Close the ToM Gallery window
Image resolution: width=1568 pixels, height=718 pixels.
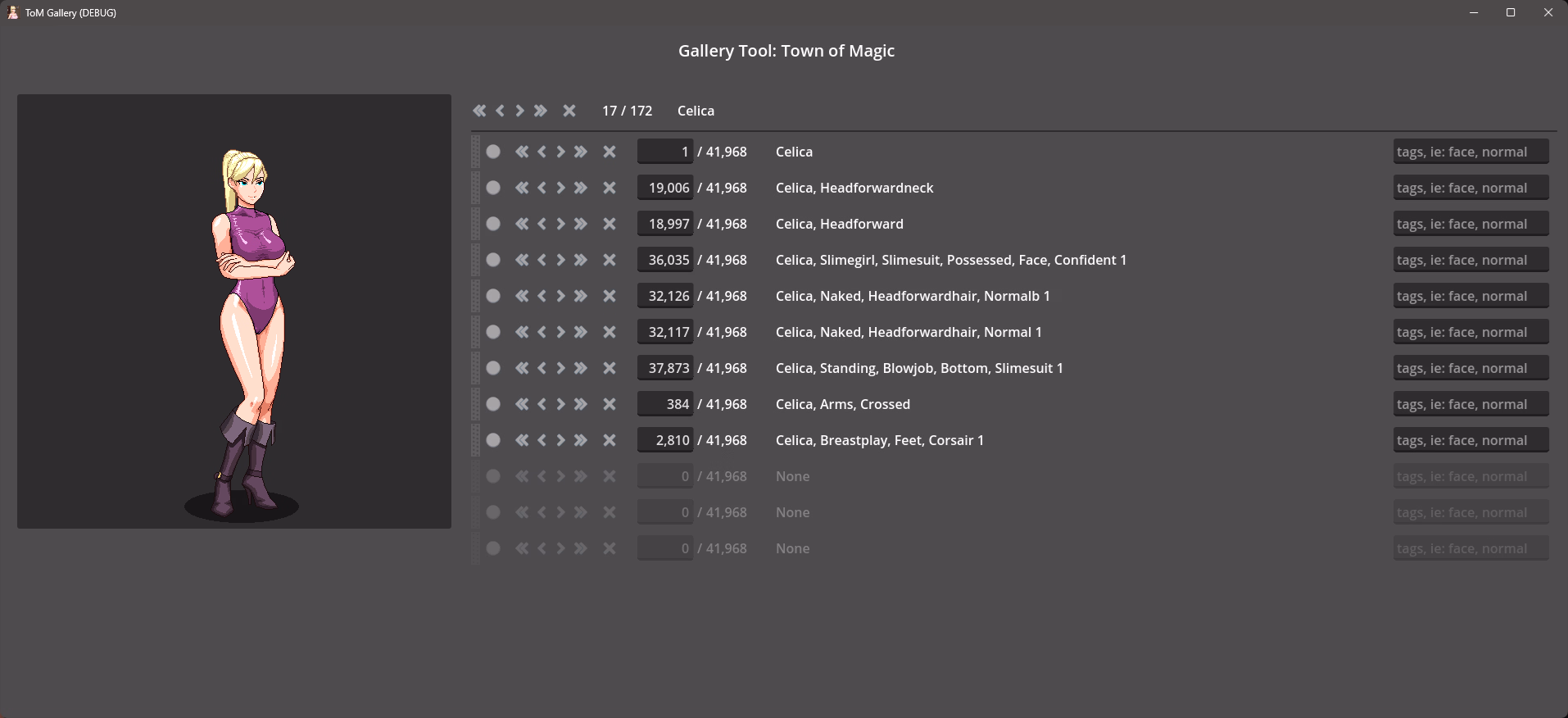1548,12
